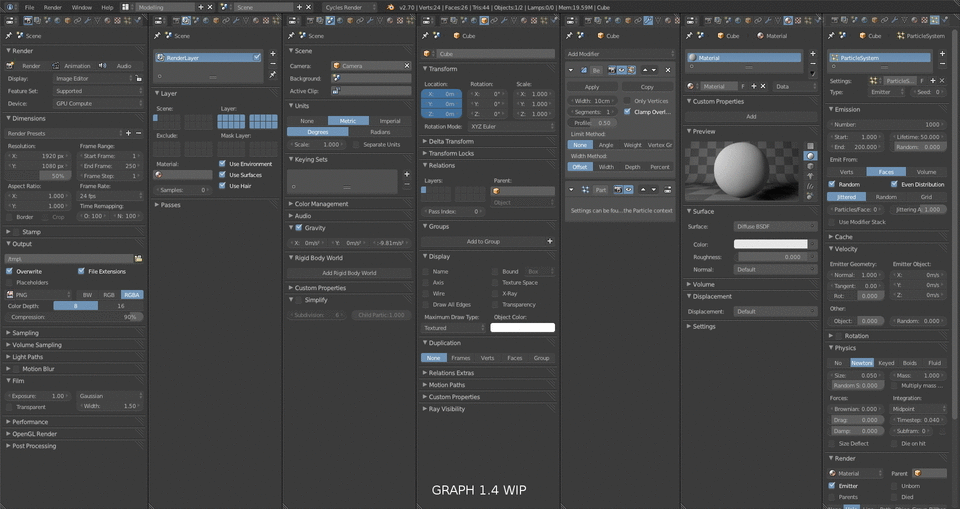Click Add Rigid Body World
Screen dimensions: 960x509
349,273
